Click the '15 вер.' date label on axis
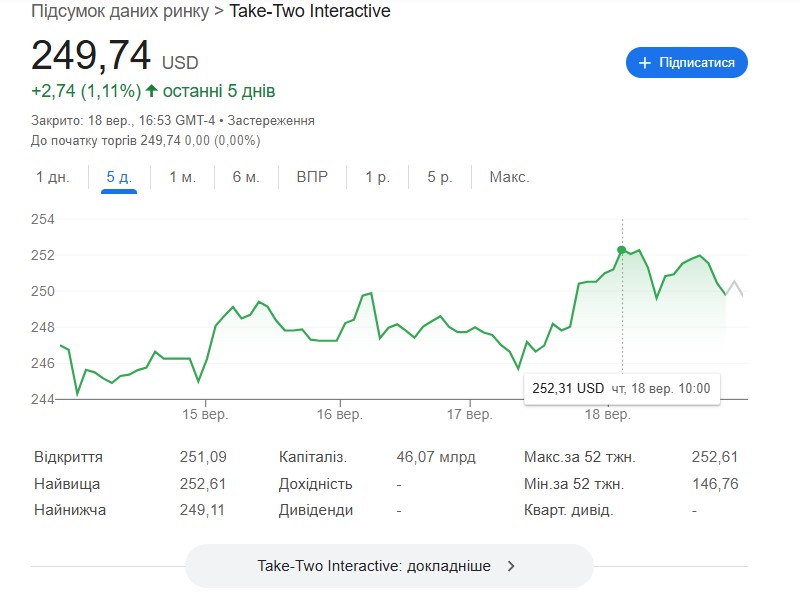This screenshot has height=600, width=800. [x=206, y=414]
